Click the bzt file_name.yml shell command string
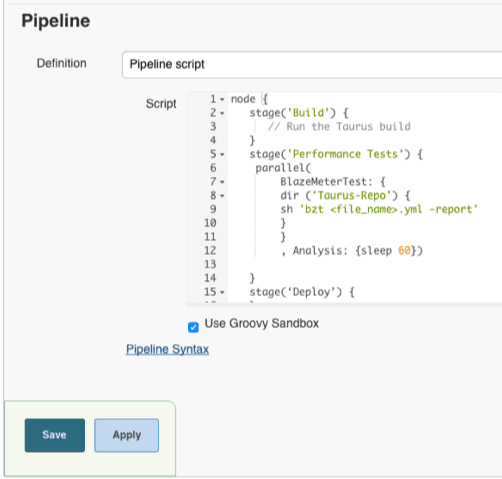Viewport: 502px width, 479px height. click(389, 209)
